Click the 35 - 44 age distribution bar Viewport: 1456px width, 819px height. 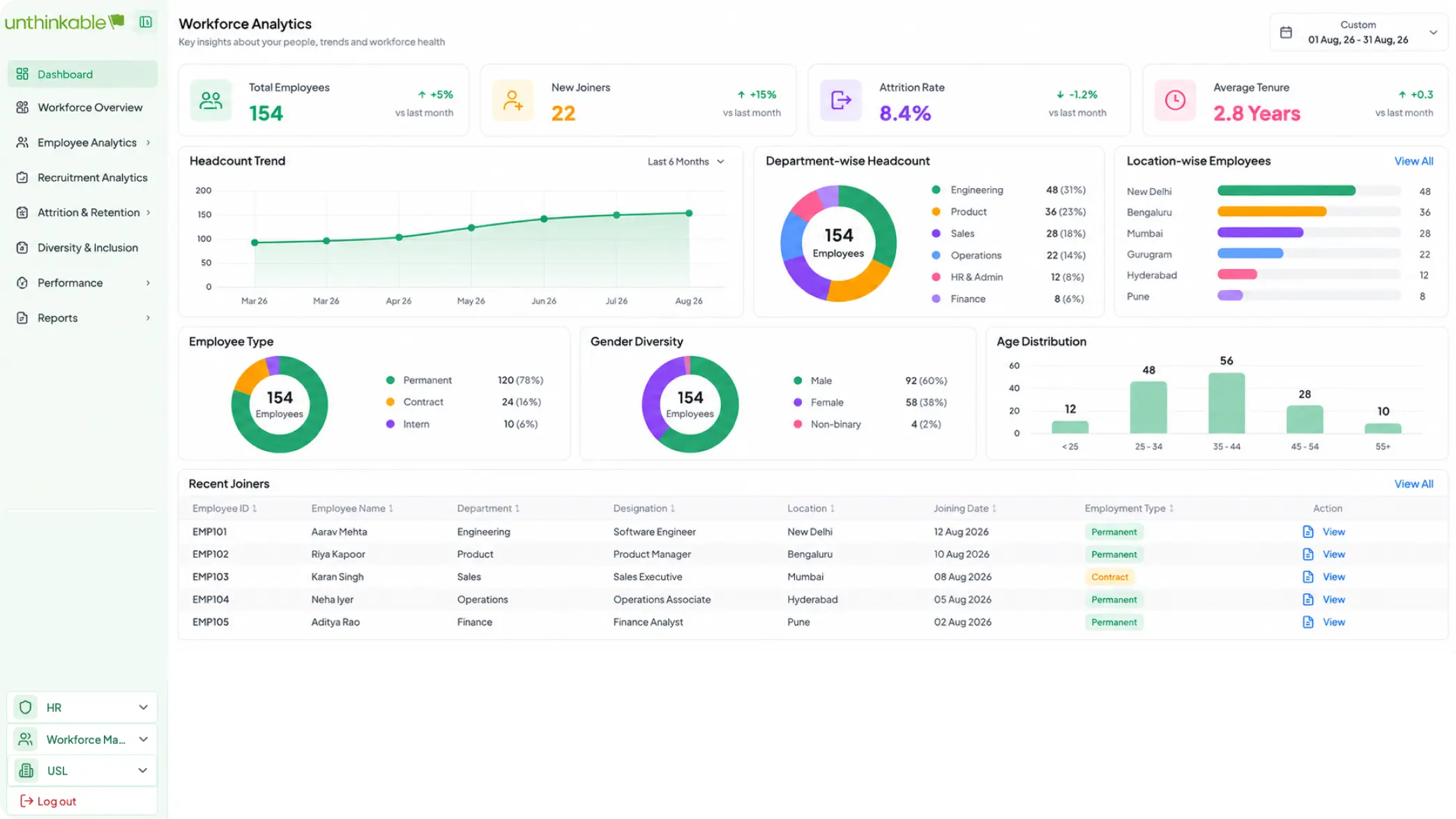pos(1227,403)
